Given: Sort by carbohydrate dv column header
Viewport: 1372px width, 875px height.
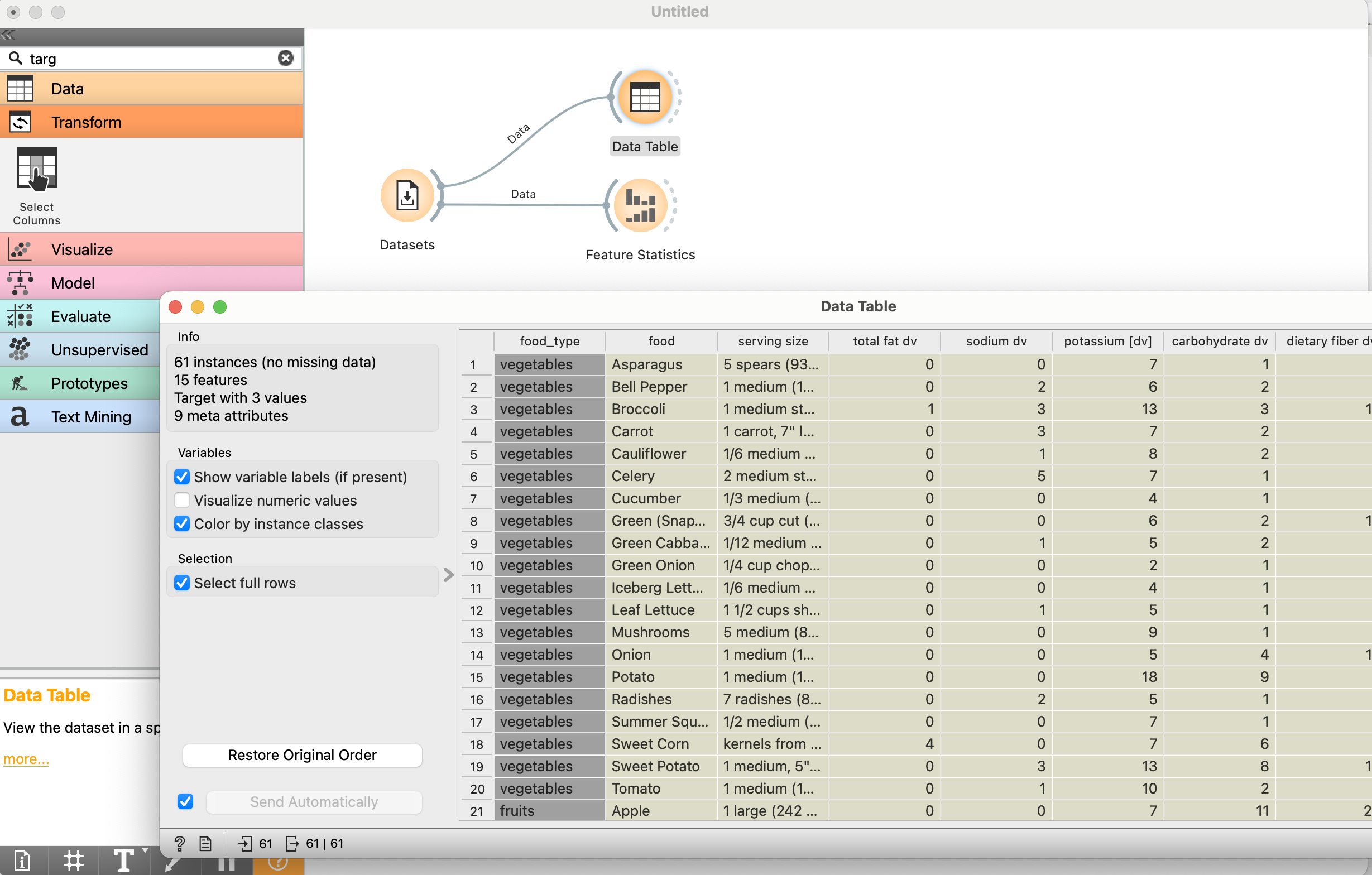Looking at the screenshot, I should (x=1219, y=341).
